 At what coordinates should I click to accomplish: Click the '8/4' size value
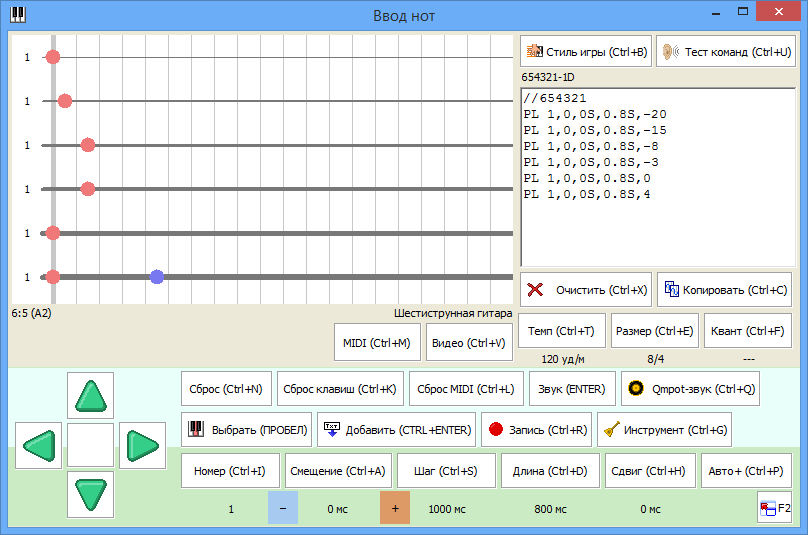point(655,359)
